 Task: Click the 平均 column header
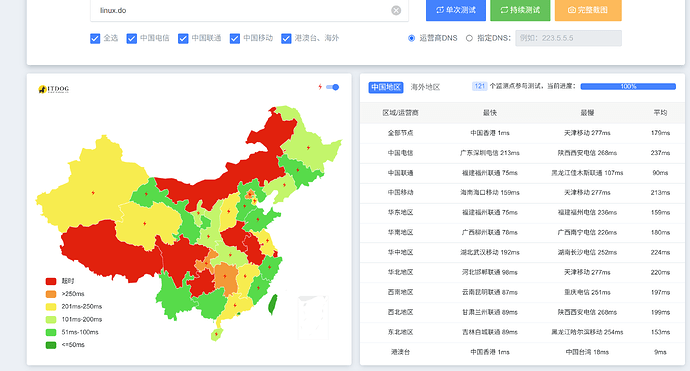click(660, 113)
